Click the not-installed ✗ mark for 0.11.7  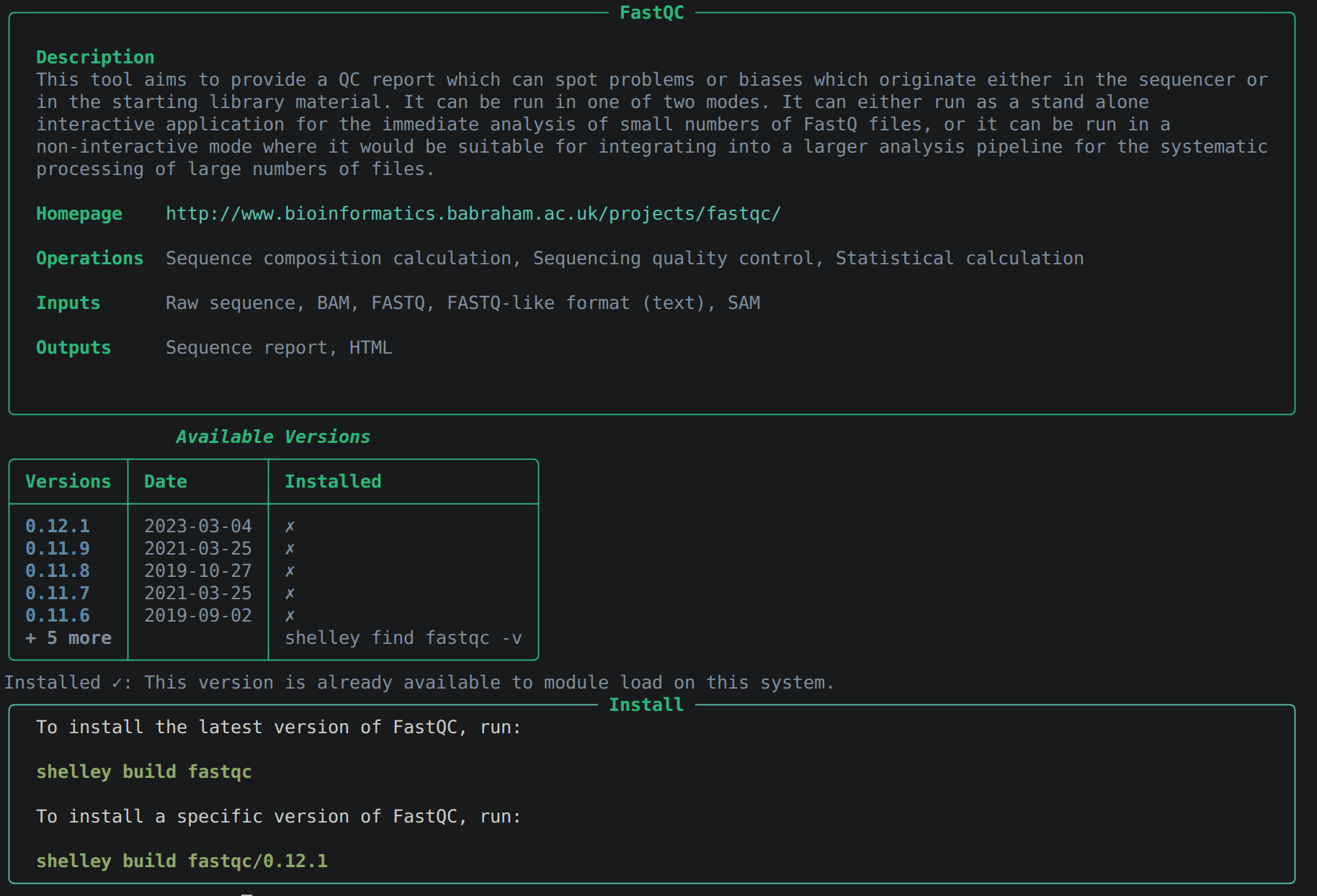click(x=290, y=594)
